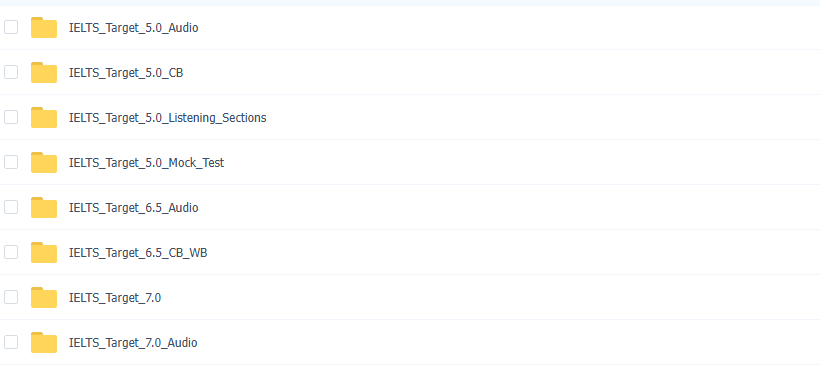
Task: Select the checkbox beside IELTS_Target_5.0_Mock_Test
Action: pos(11,162)
